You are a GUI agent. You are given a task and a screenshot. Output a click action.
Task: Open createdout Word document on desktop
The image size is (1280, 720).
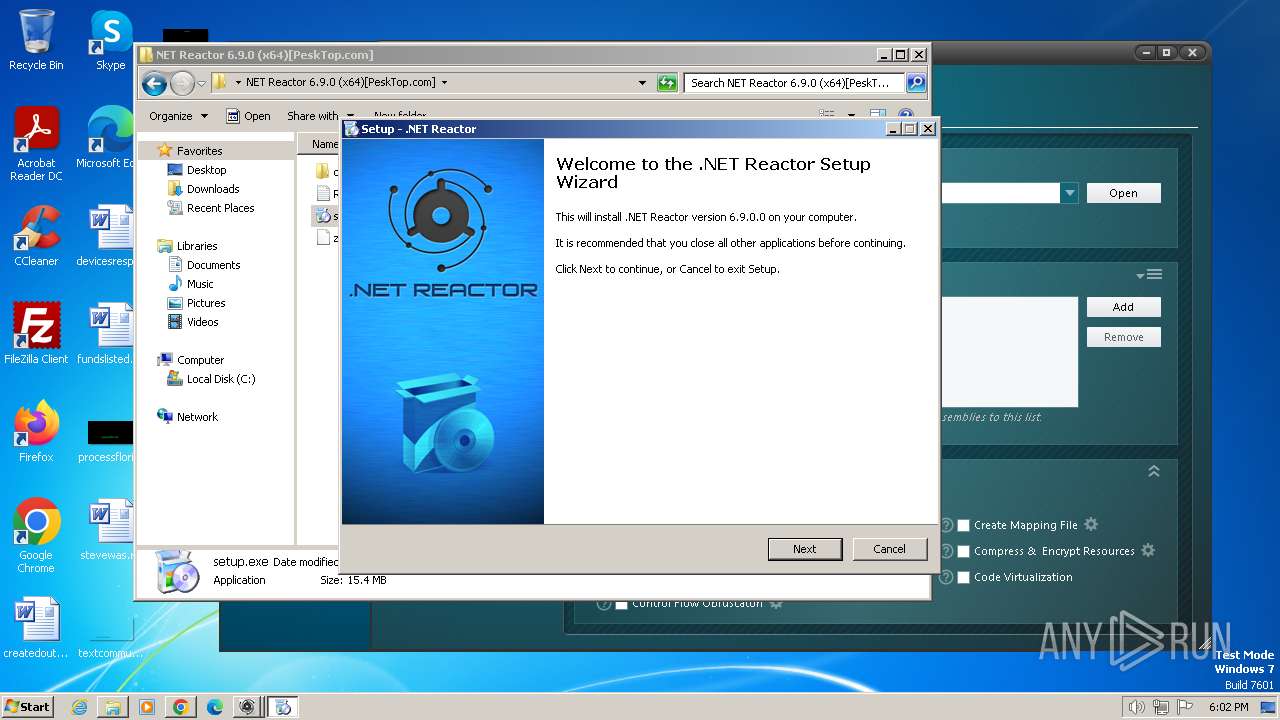coord(36,628)
